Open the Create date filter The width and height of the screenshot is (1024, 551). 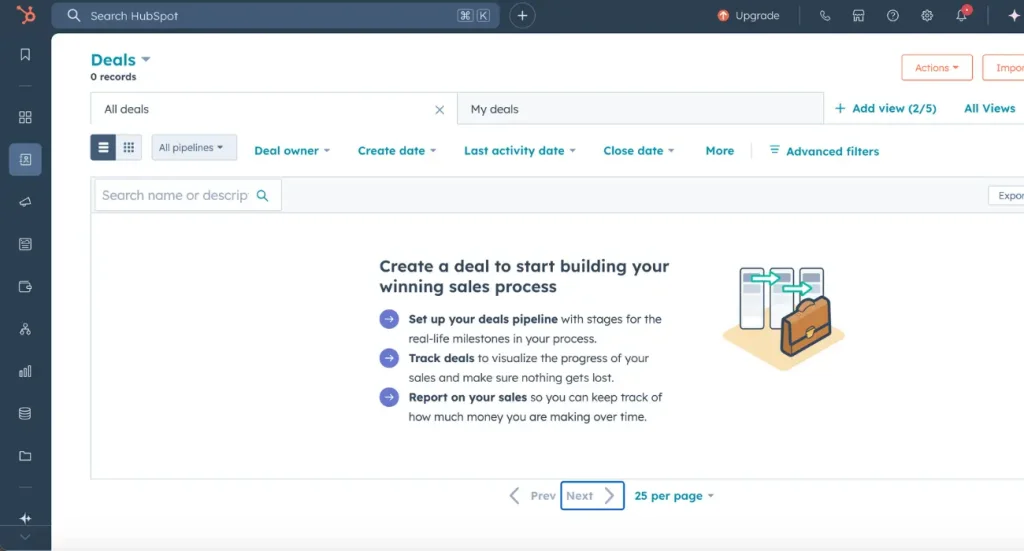396,151
